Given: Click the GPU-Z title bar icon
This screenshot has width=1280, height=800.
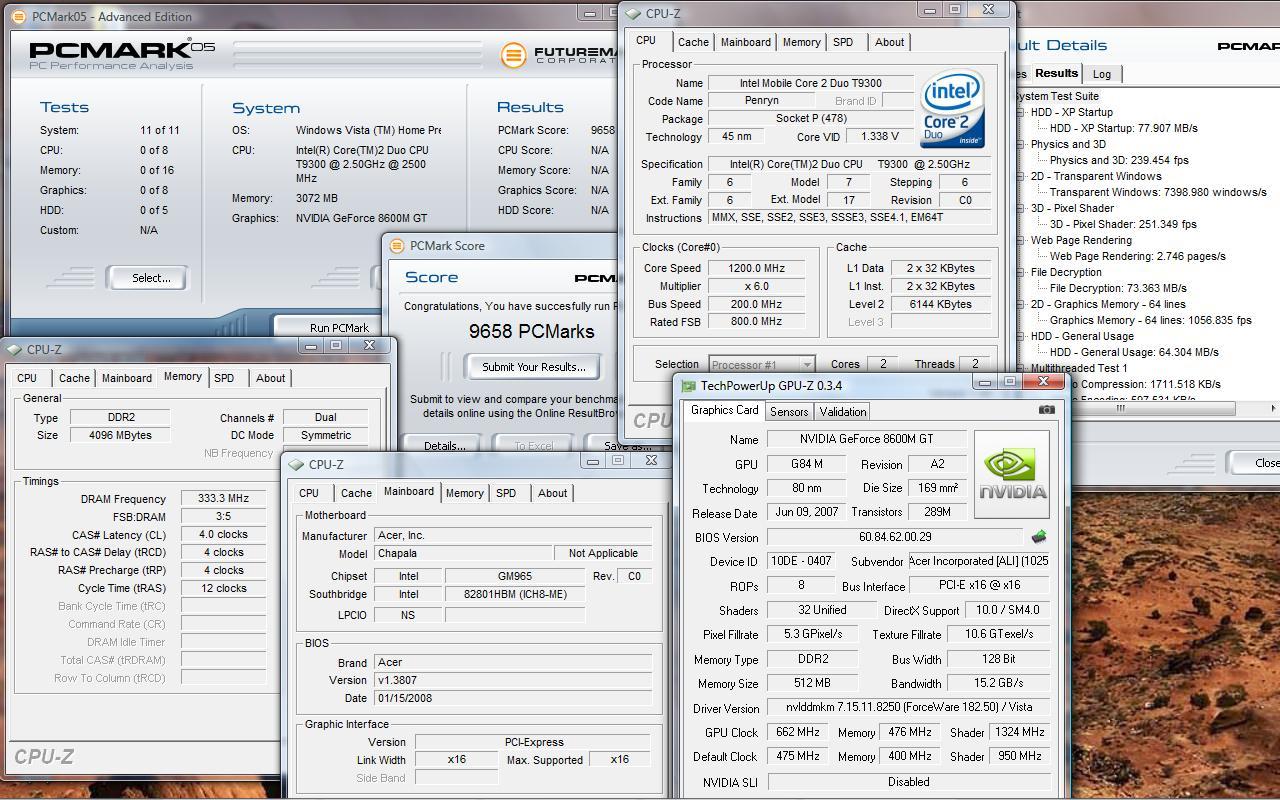Looking at the screenshot, I should coord(688,386).
